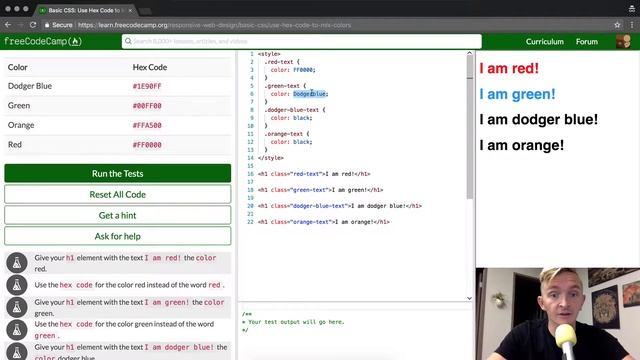Image resolution: width=640 pixels, height=360 pixels.
Task: Click the search magnifier icon
Action: pos(128,41)
